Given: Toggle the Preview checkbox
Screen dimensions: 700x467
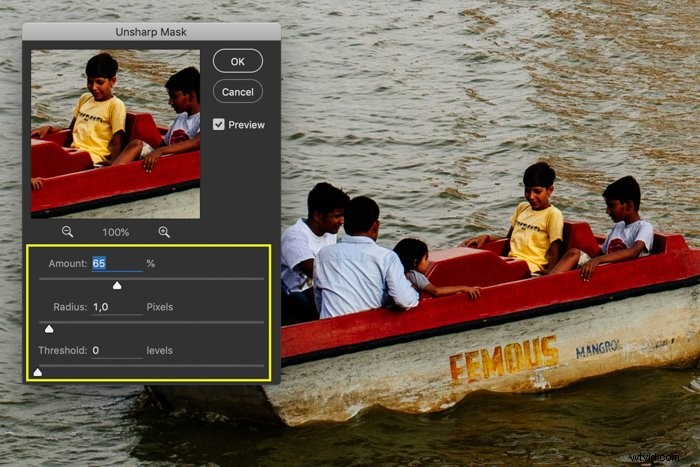Looking at the screenshot, I should (218, 124).
